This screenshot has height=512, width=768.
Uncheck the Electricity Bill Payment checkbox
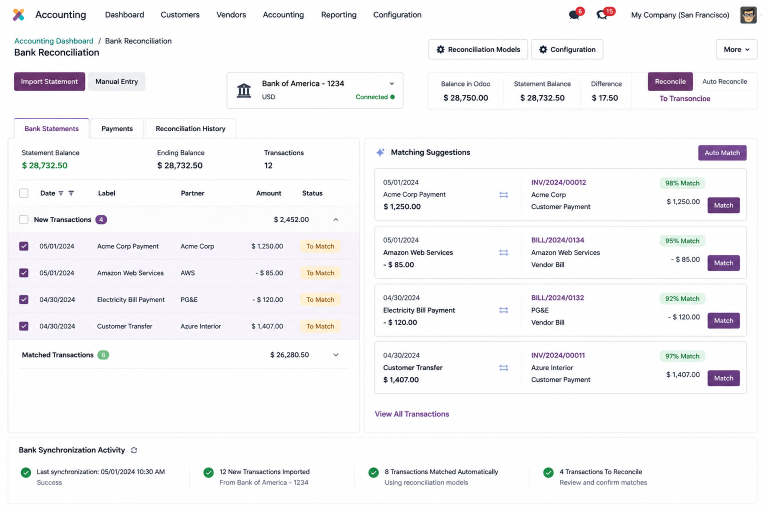[24, 299]
